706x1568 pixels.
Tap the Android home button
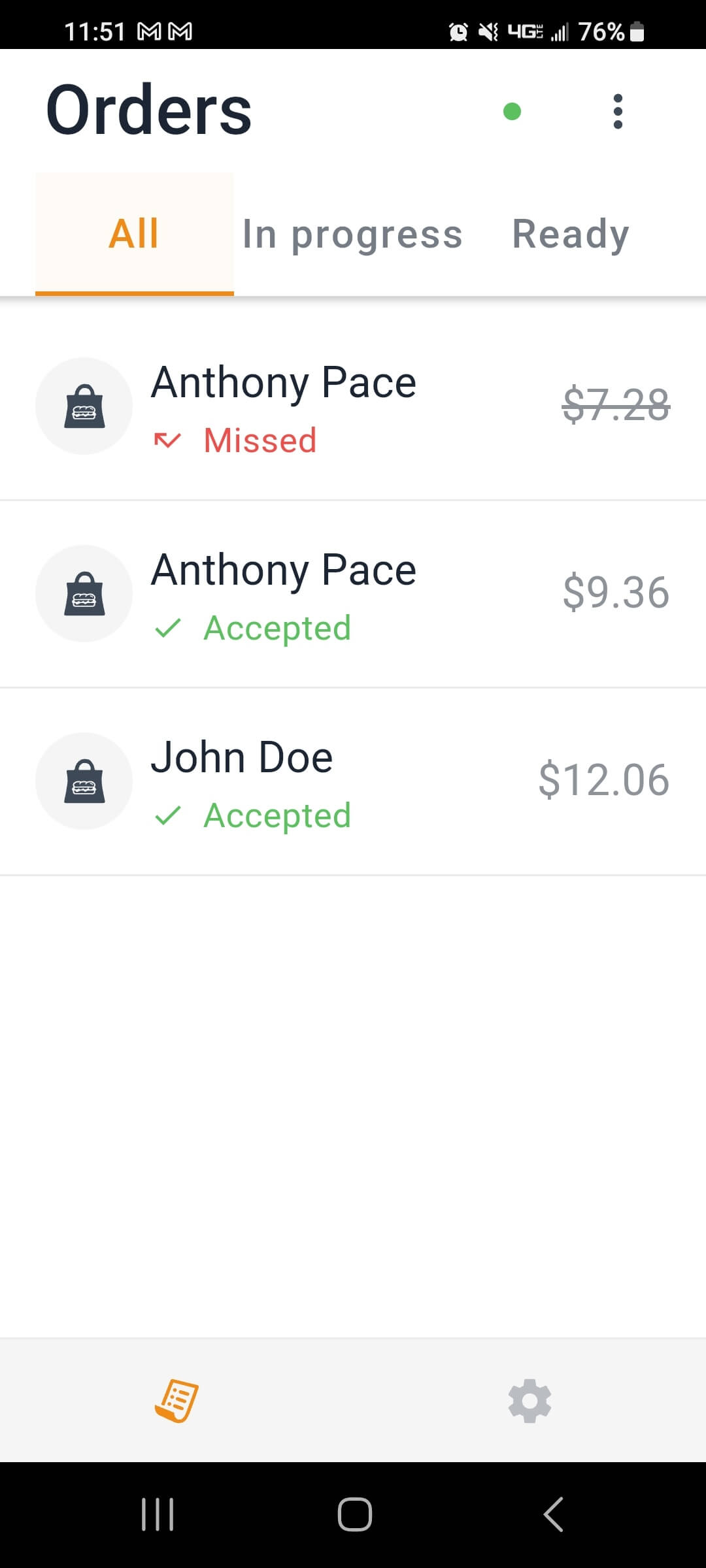pos(355,1514)
